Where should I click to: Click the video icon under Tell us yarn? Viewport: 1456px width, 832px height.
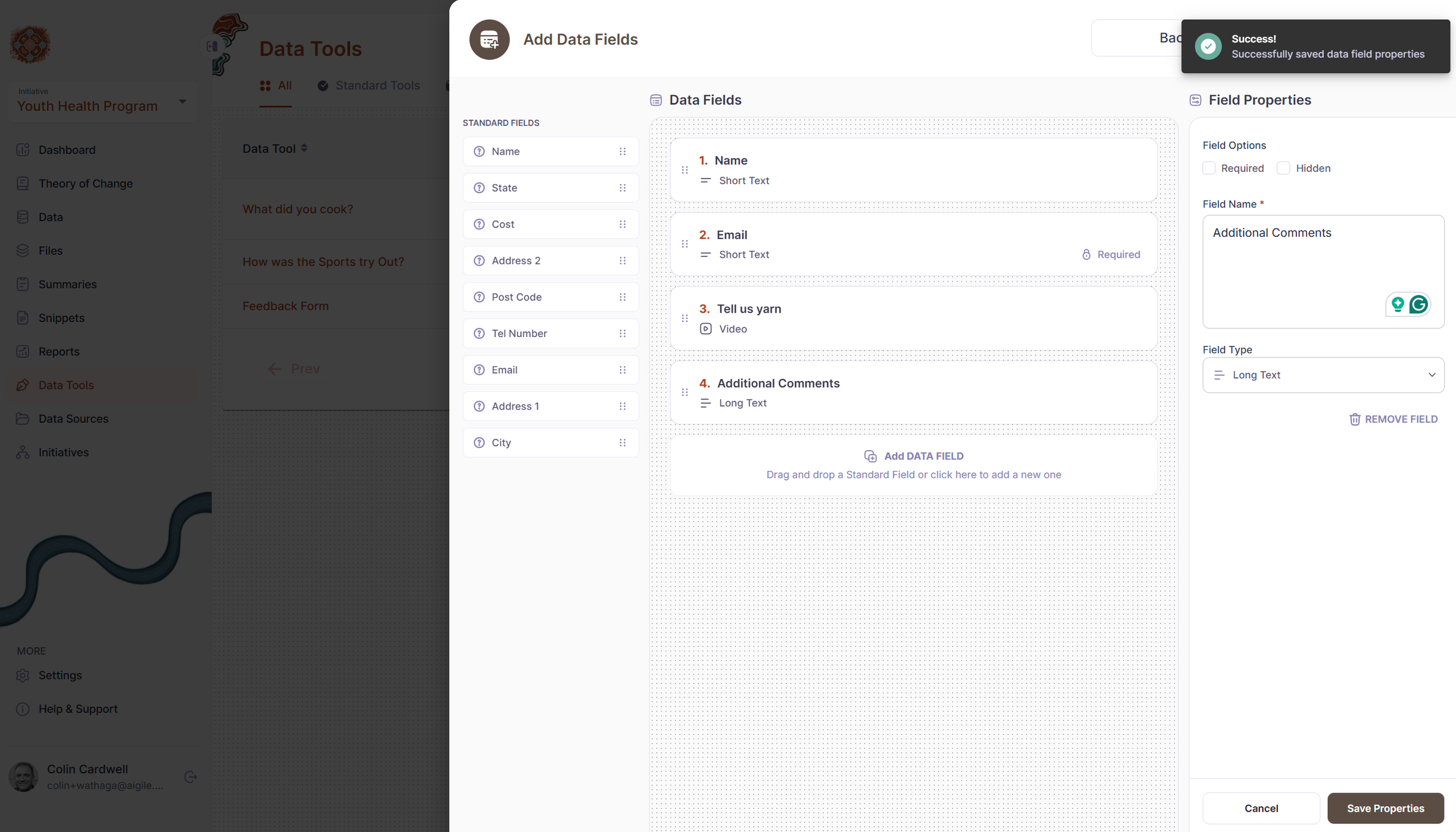705,329
